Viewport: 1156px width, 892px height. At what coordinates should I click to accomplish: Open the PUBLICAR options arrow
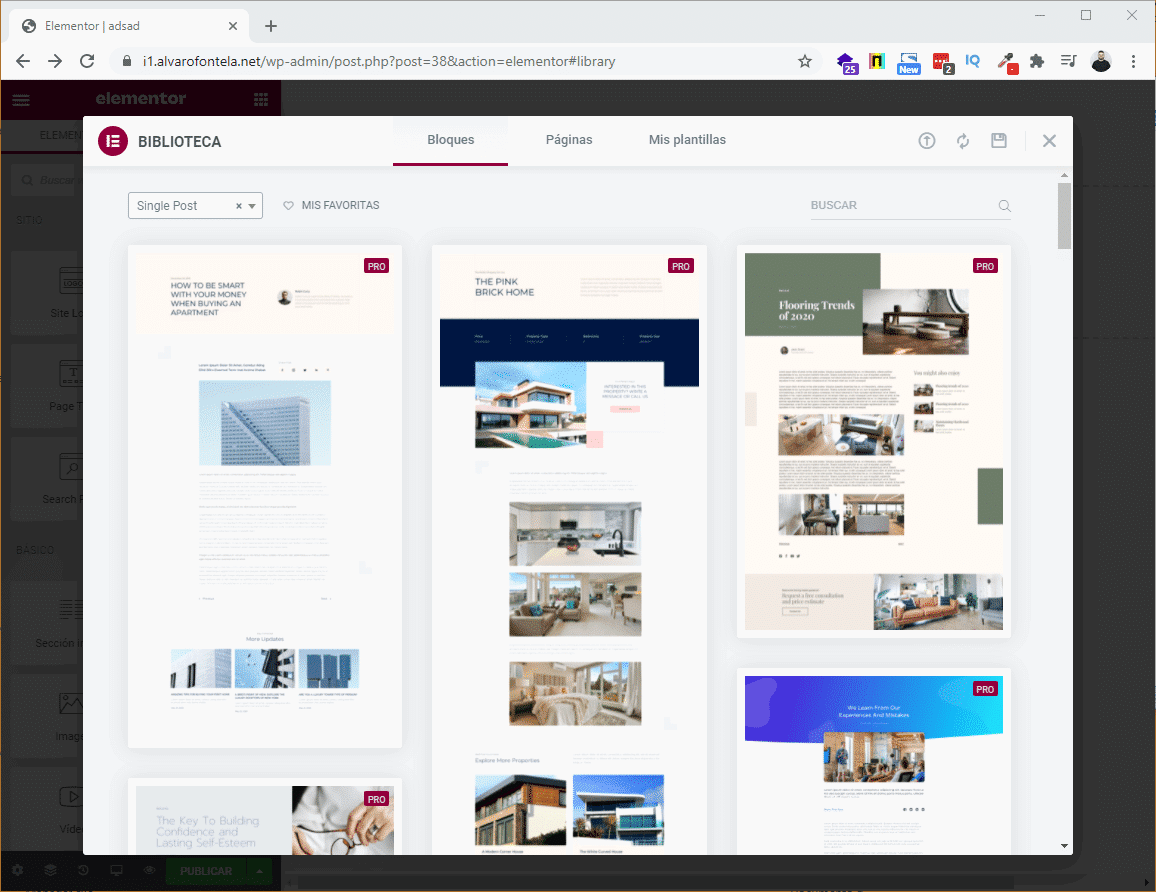click(x=259, y=870)
